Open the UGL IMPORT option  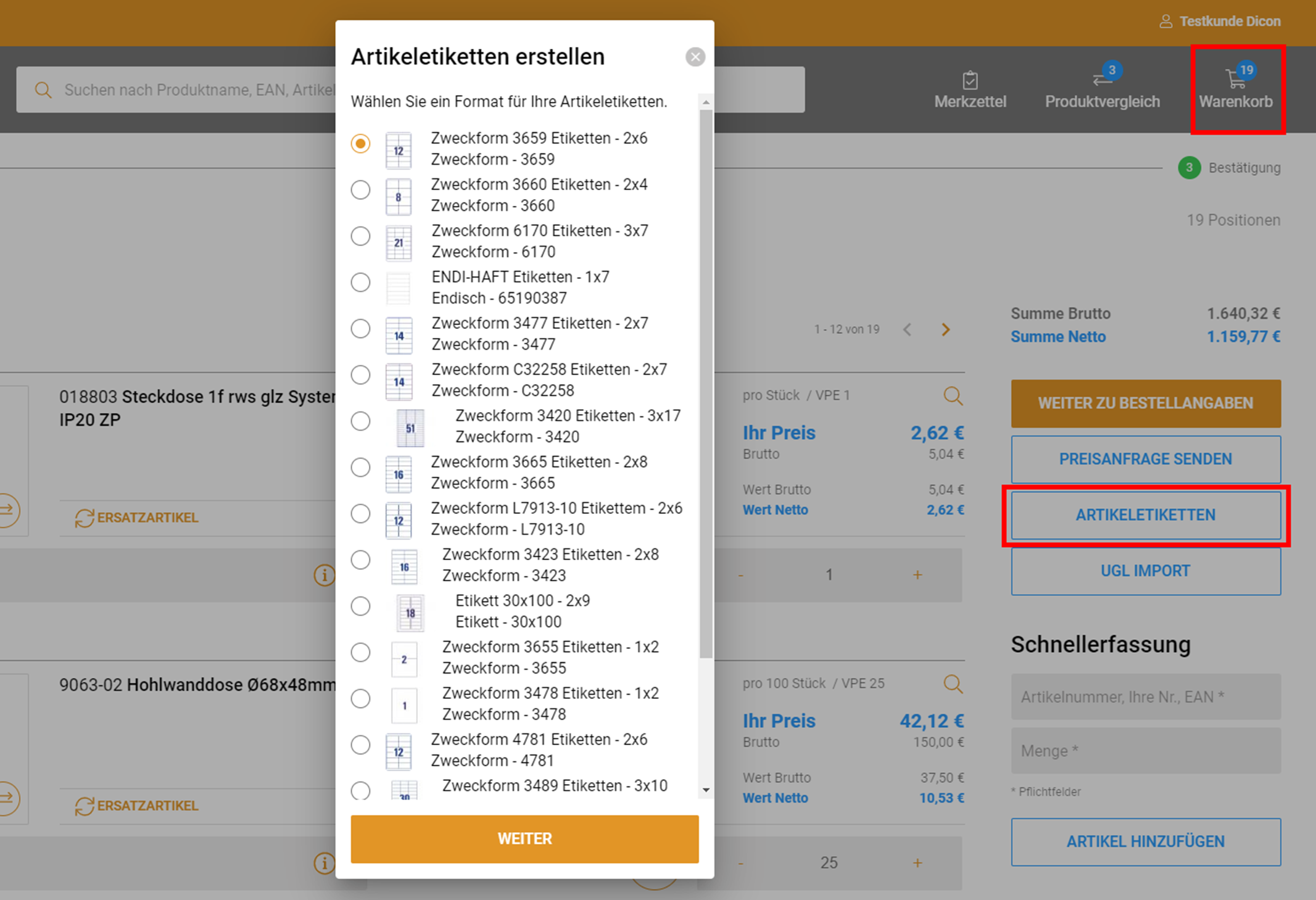1145,571
